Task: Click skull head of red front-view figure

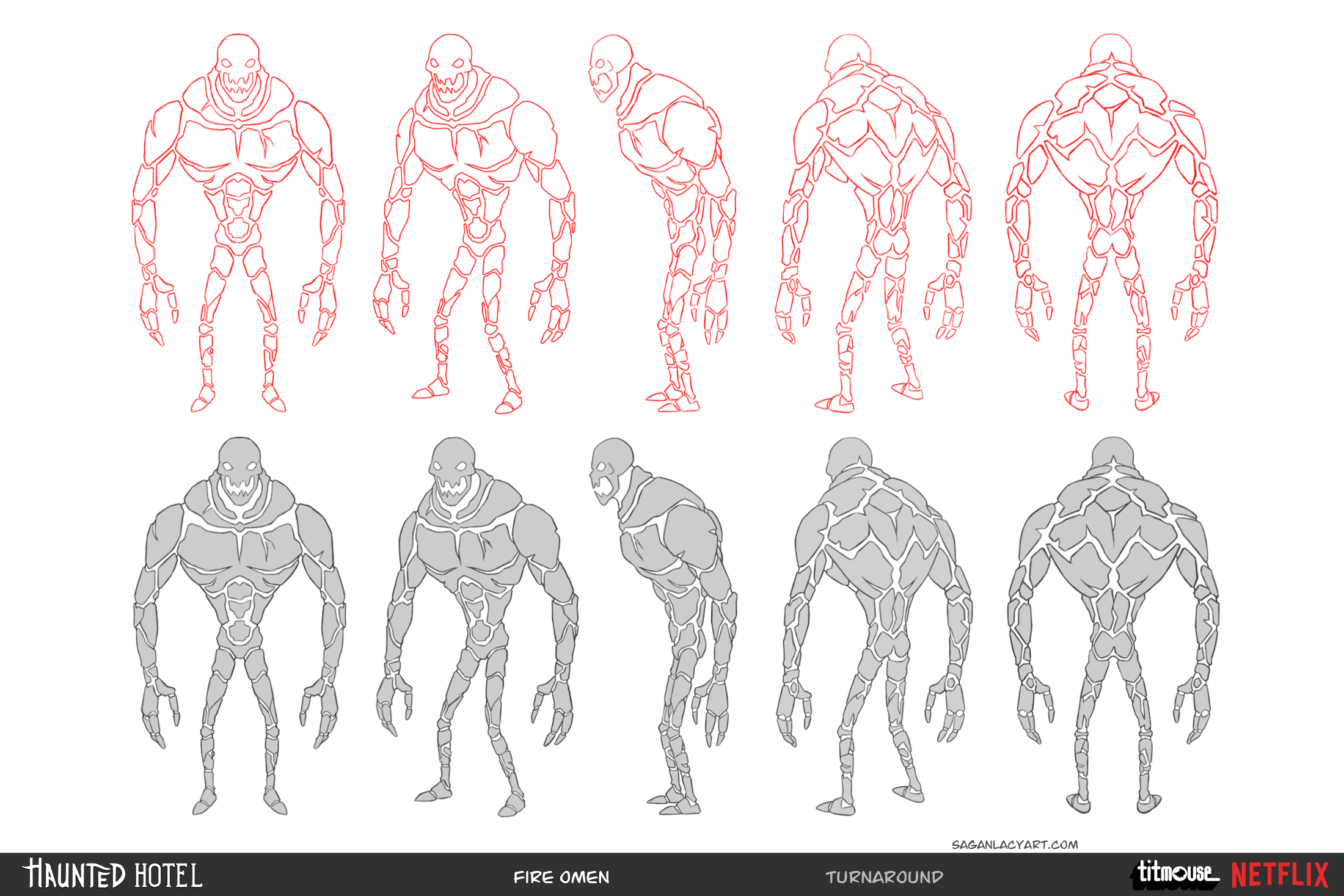Action: (238, 67)
